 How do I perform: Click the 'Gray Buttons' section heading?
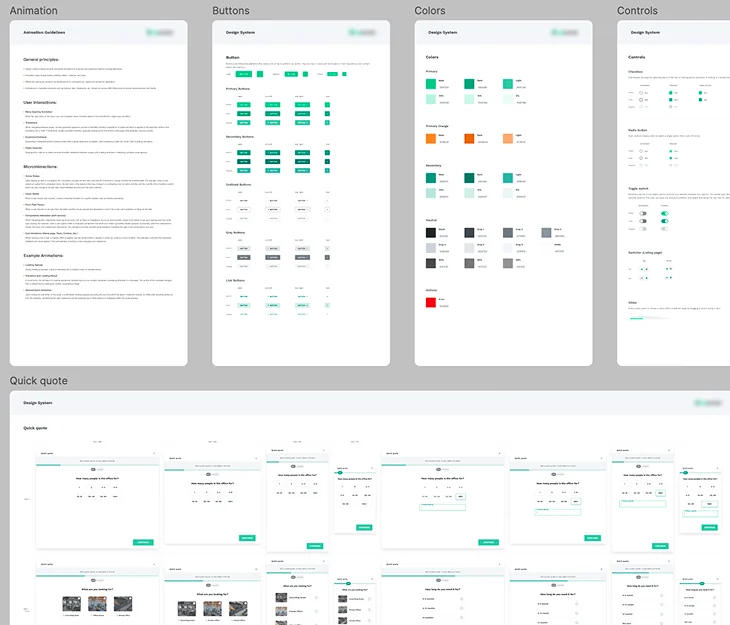[x=236, y=233]
